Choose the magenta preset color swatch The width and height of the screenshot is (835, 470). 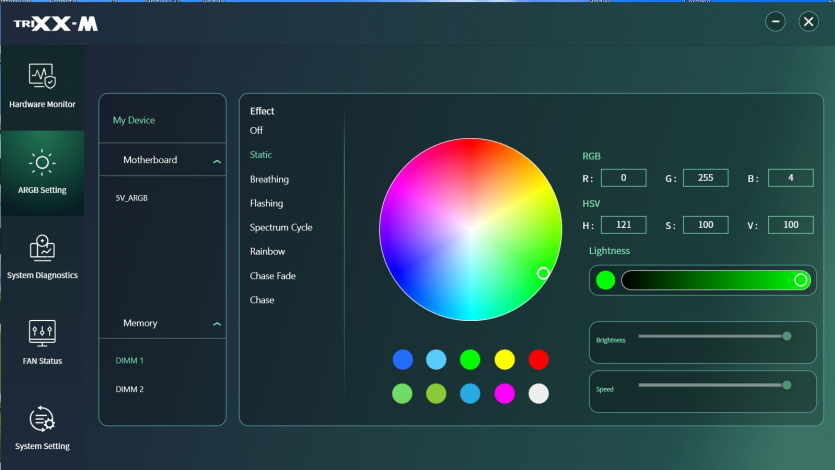coord(504,393)
